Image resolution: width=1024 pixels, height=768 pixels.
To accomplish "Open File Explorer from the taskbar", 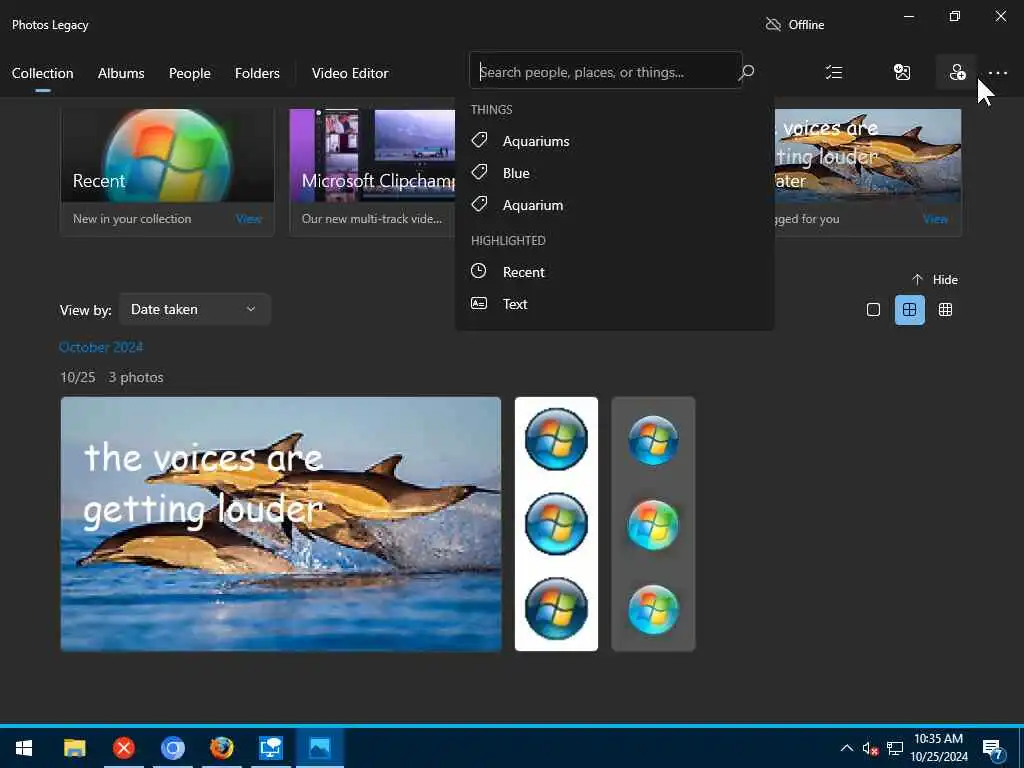I will tap(74, 748).
